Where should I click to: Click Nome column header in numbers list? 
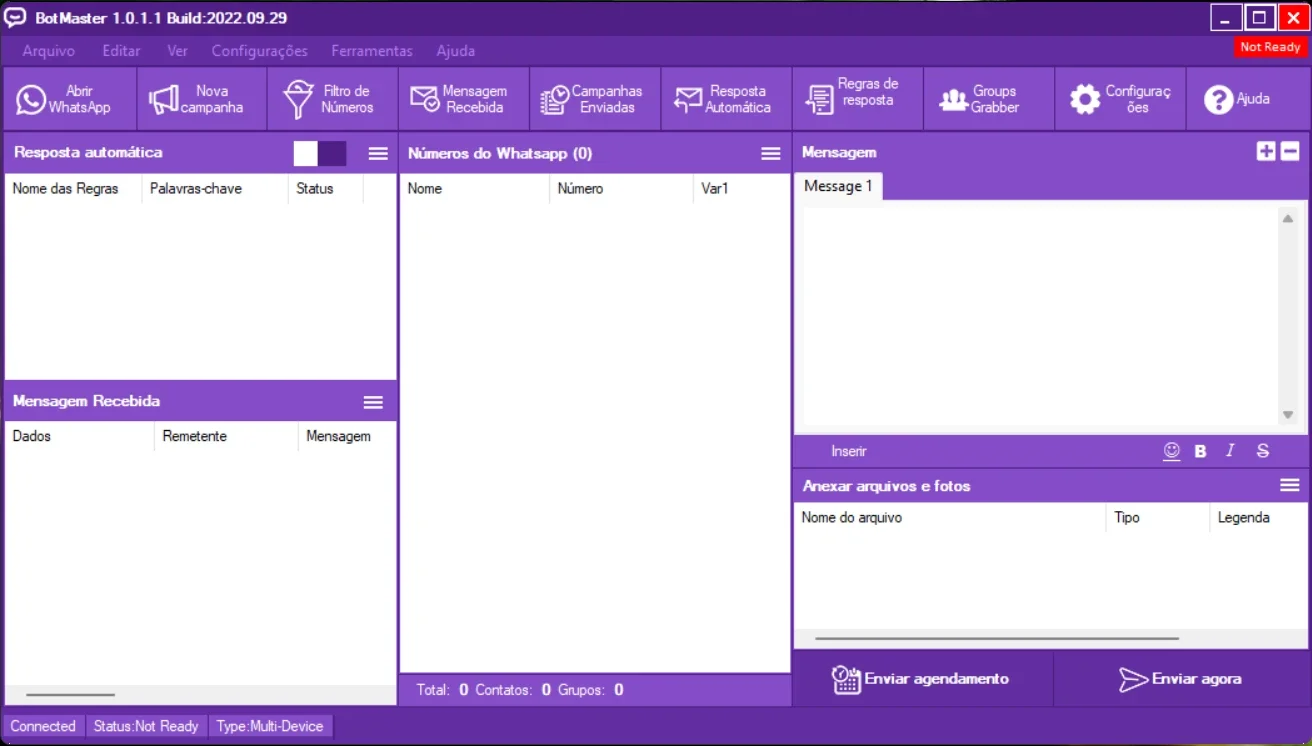pyautogui.click(x=475, y=188)
